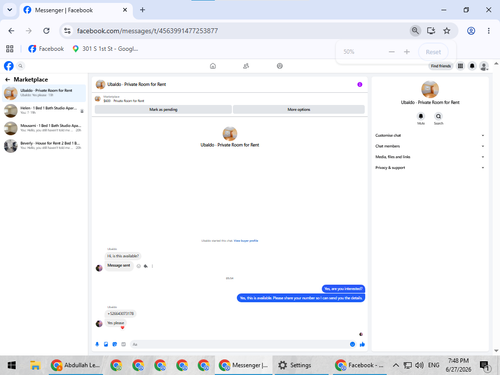Click the Facebook logo in the page header
Image resolution: width=500 pixels, height=375 pixels.
(9, 66)
